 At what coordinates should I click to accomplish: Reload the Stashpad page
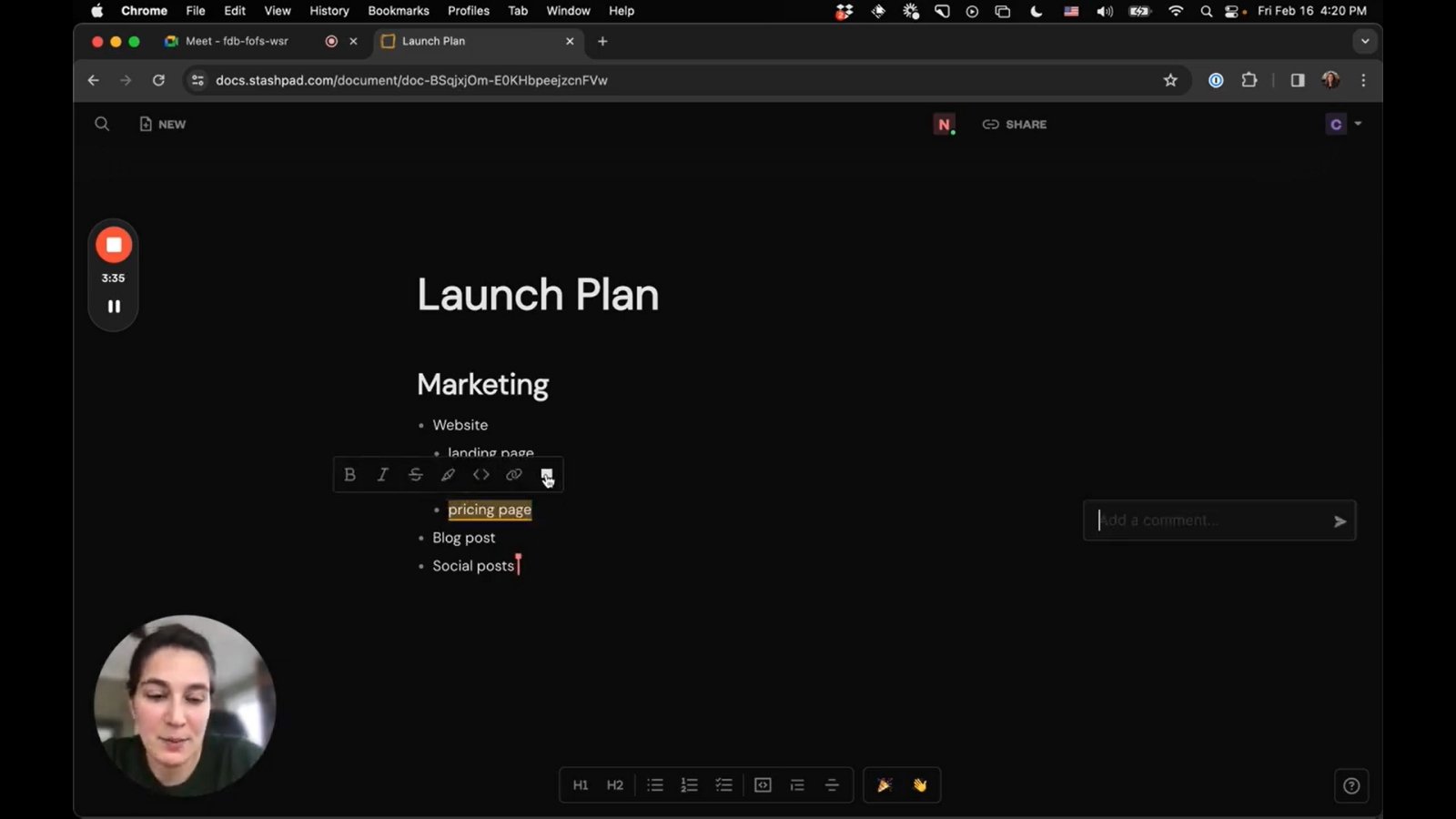(x=158, y=80)
